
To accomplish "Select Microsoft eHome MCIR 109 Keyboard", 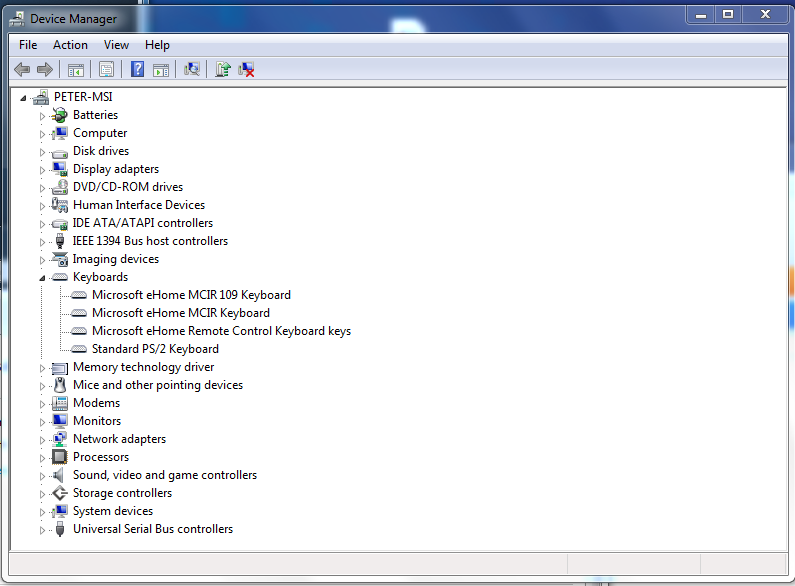I will point(191,295).
